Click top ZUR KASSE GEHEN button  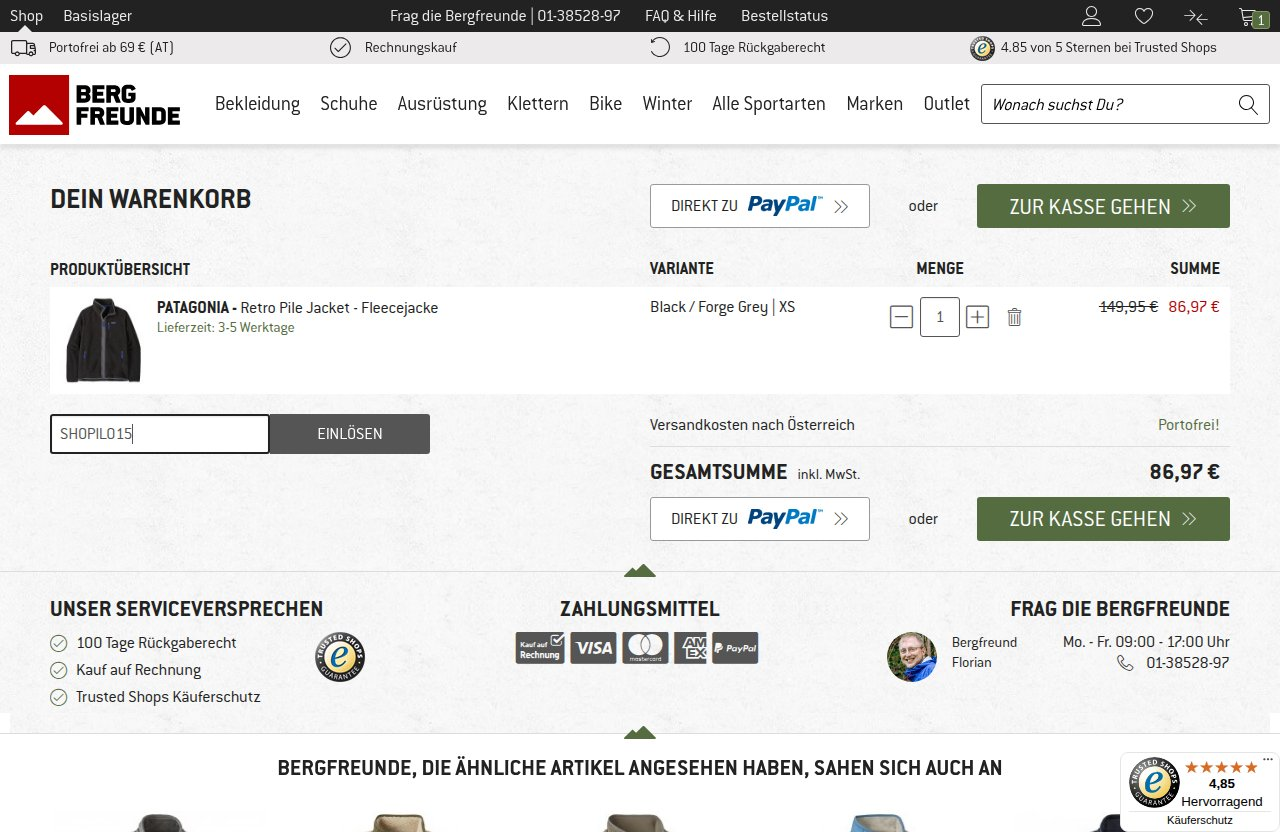pyautogui.click(x=1103, y=206)
